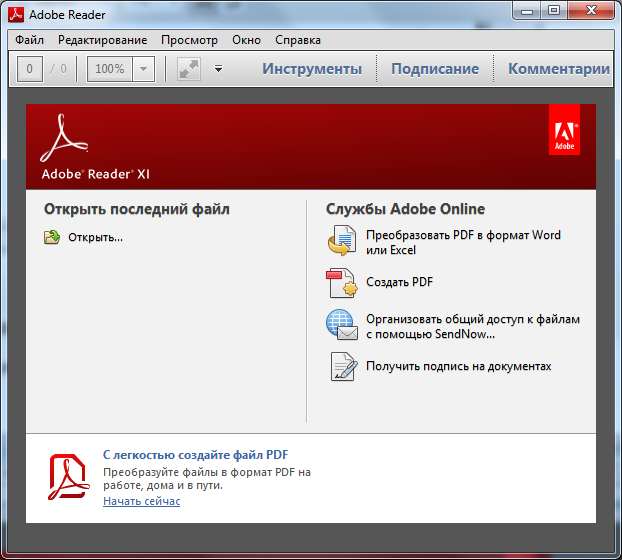Open the Подписание pane
The height and width of the screenshot is (560, 622).
click(x=435, y=69)
